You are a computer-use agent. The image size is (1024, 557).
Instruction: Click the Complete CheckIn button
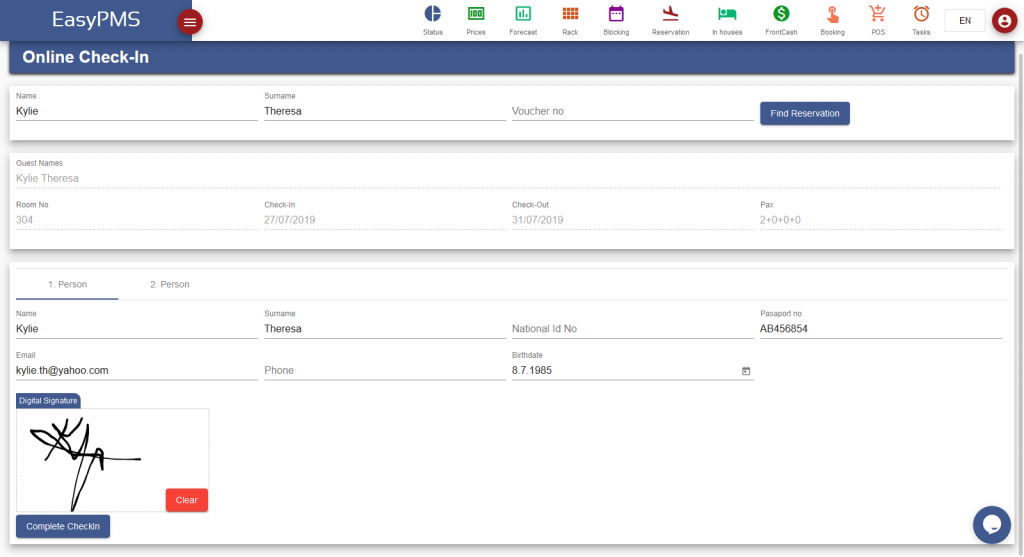tap(63, 526)
